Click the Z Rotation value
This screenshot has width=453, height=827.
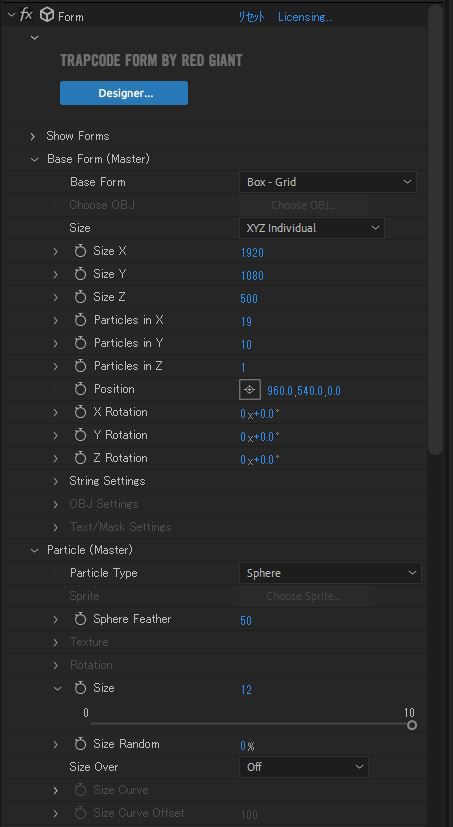260,460
